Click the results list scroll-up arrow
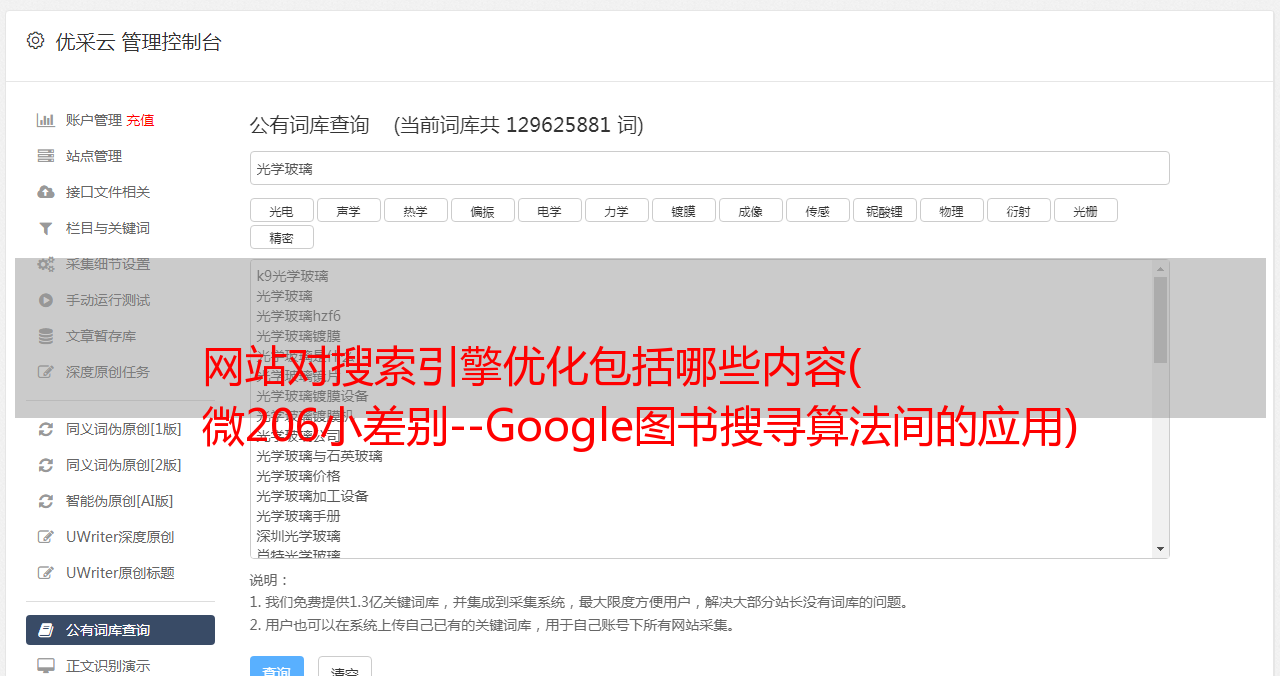This screenshot has height=676, width=1280. pos(1160,269)
